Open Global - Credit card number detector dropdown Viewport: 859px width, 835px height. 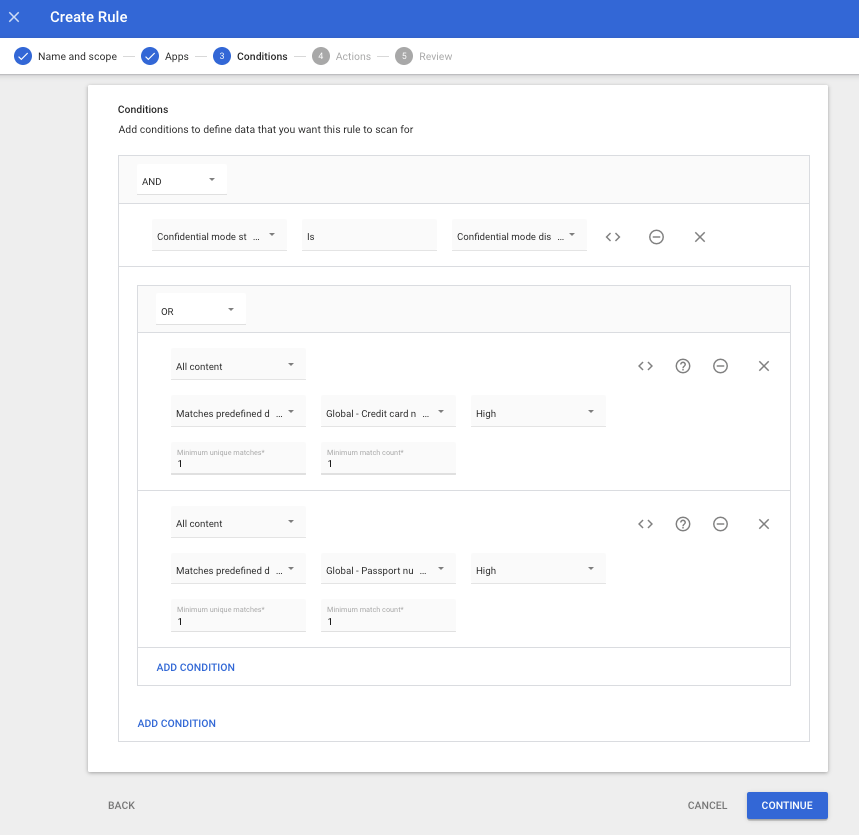pos(388,411)
